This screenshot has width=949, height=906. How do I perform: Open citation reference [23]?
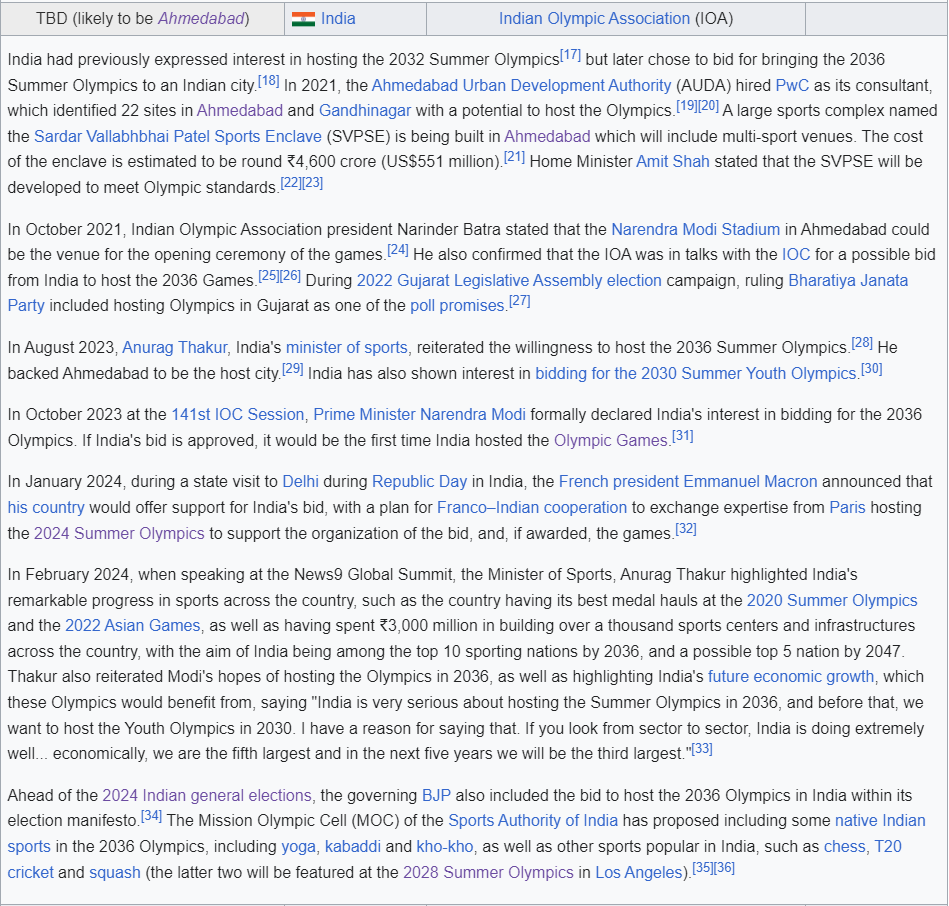(312, 183)
